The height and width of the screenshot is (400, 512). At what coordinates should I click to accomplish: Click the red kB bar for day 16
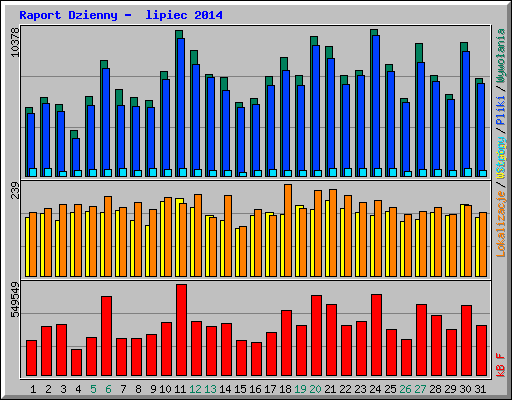tap(256, 359)
